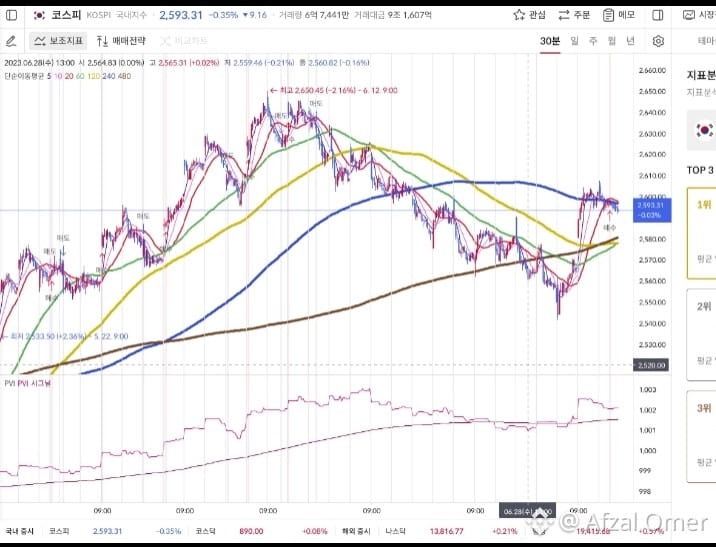Switch to the 주 weekly tab
The height and width of the screenshot is (547, 716).
(593, 41)
